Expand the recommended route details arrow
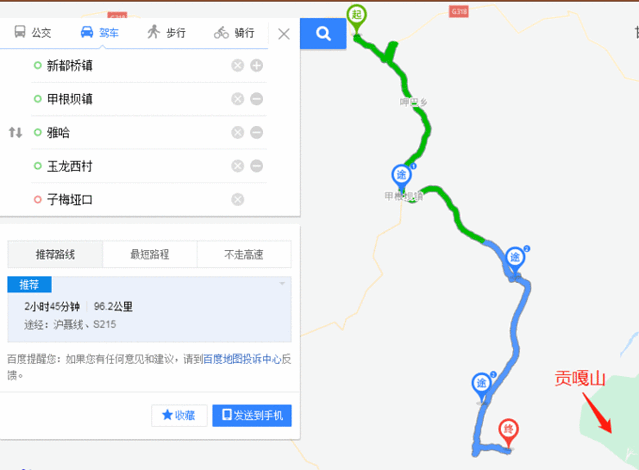This screenshot has width=639, height=470. [x=282, y=284]
